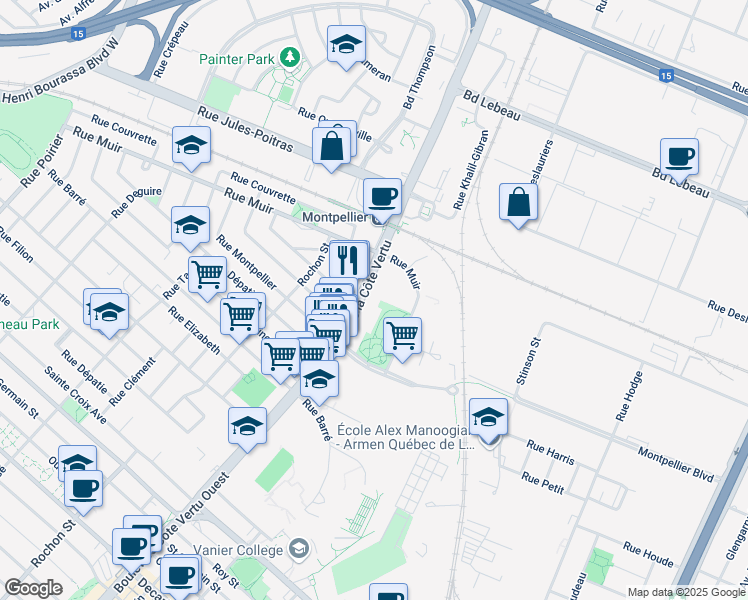The image size is (748, 600).
Task: Click the school marker above Rue Barré label
Action: (320, 379)
